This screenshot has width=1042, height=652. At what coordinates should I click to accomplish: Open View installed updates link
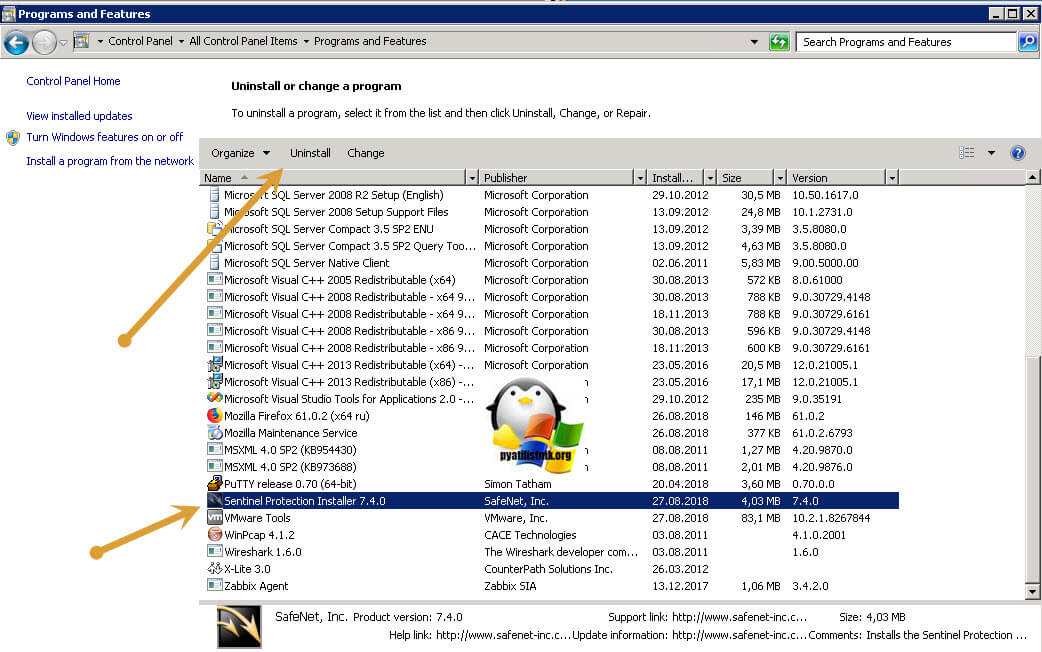coord(79,116)
